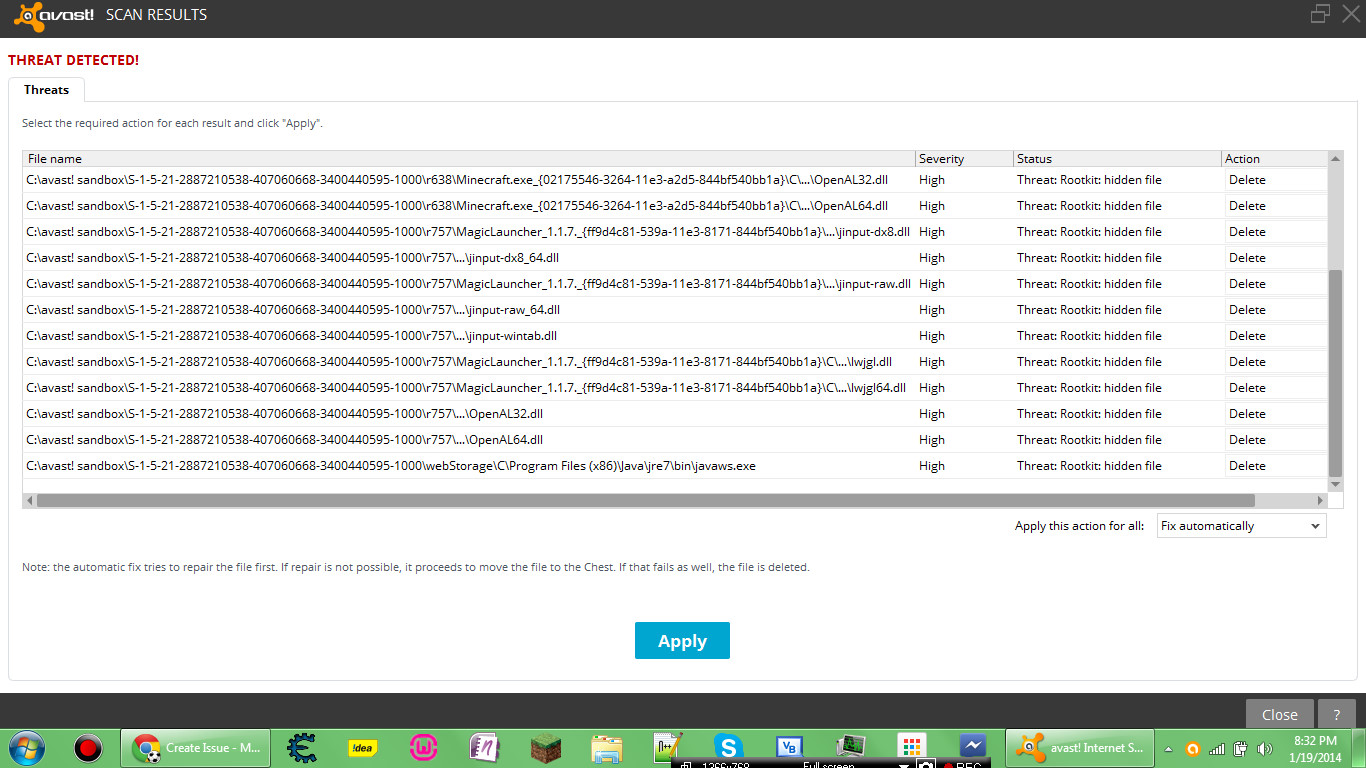Open 'Apply this action for all' dropdown
1366x768 pixels.
(1241, 526)
